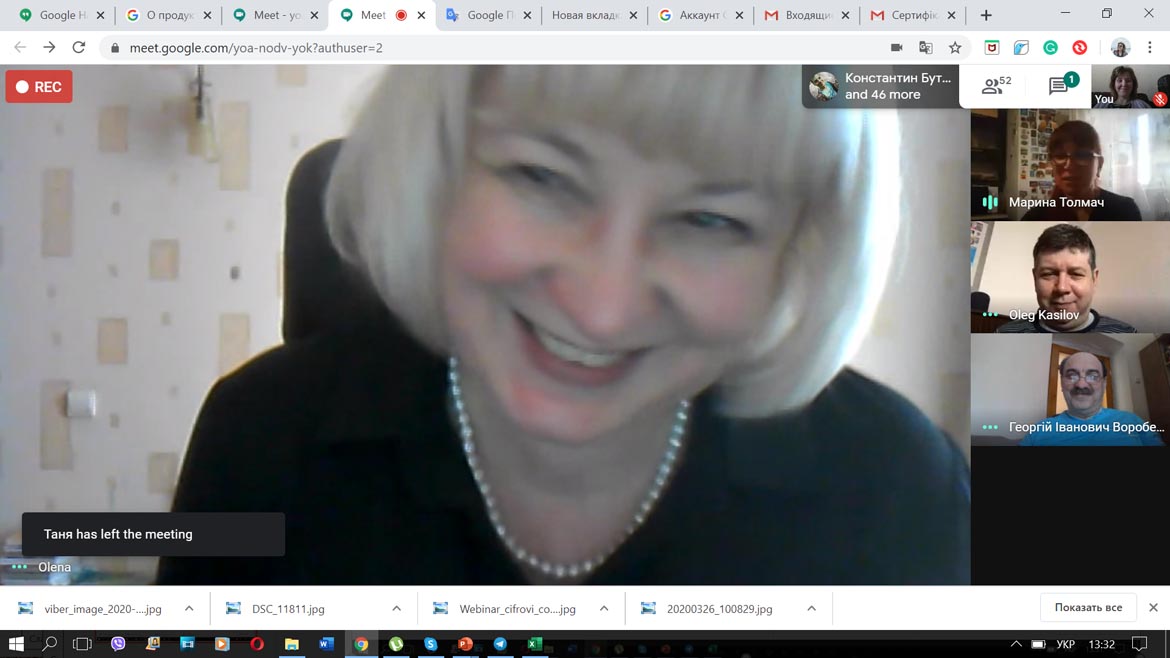The width and height of the screenshot is (1170, 658).
Task: Bookmark this page with the star icon
Action: (955, 48)
